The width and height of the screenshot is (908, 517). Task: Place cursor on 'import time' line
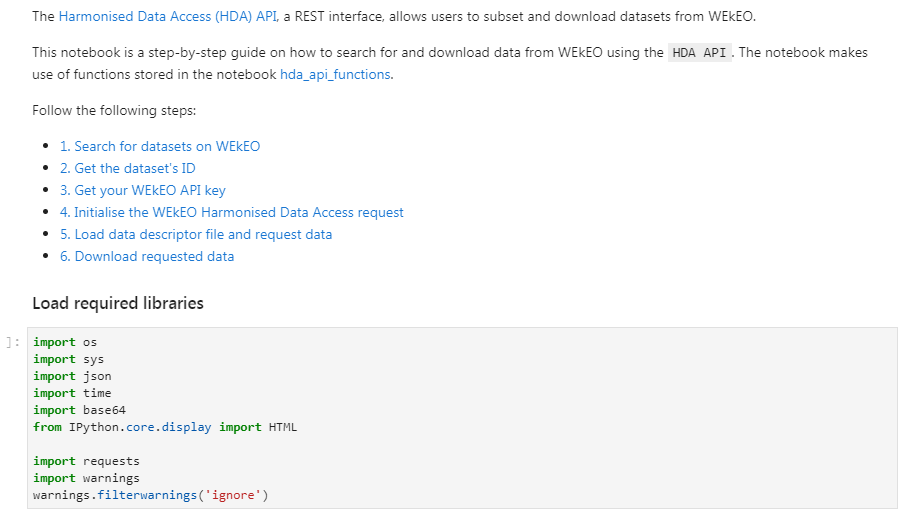click(72, 393)
